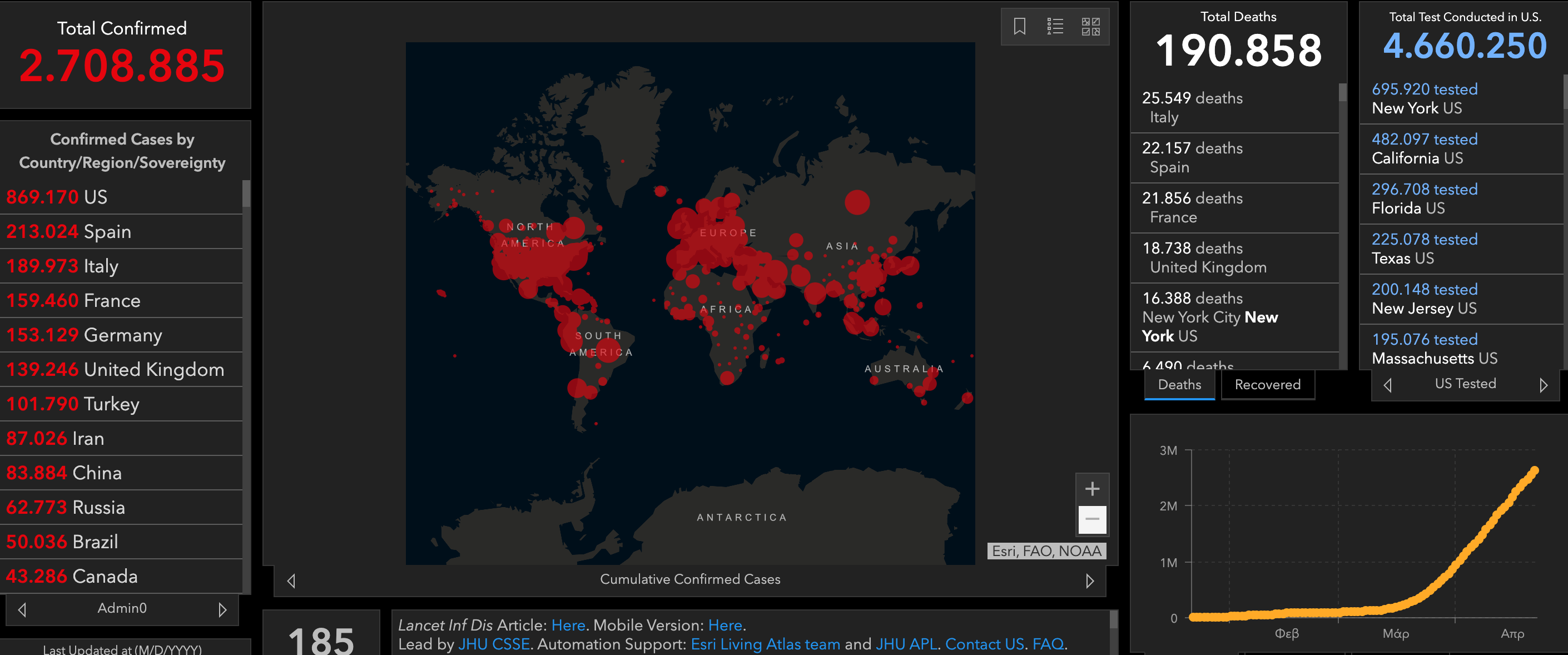Open the JHU CSSE link
The image size is (1568, 655).
[x=493, y=644]
